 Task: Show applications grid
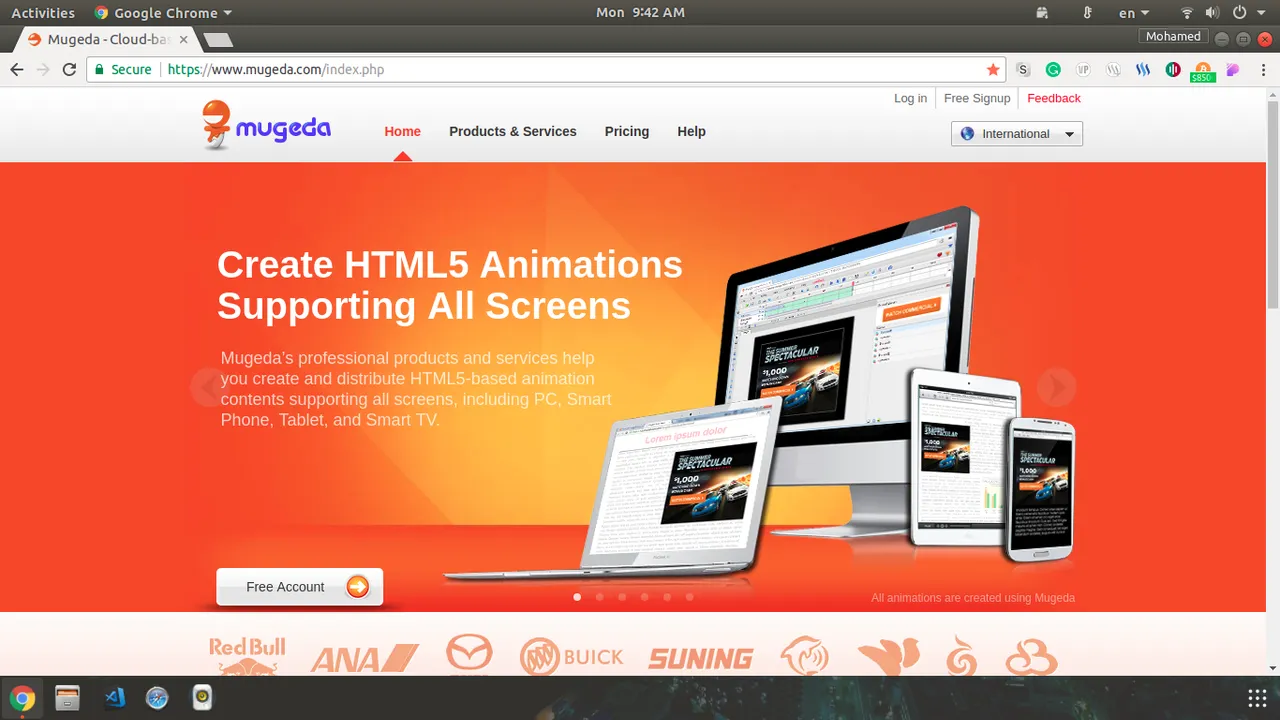coord(1257,698)
